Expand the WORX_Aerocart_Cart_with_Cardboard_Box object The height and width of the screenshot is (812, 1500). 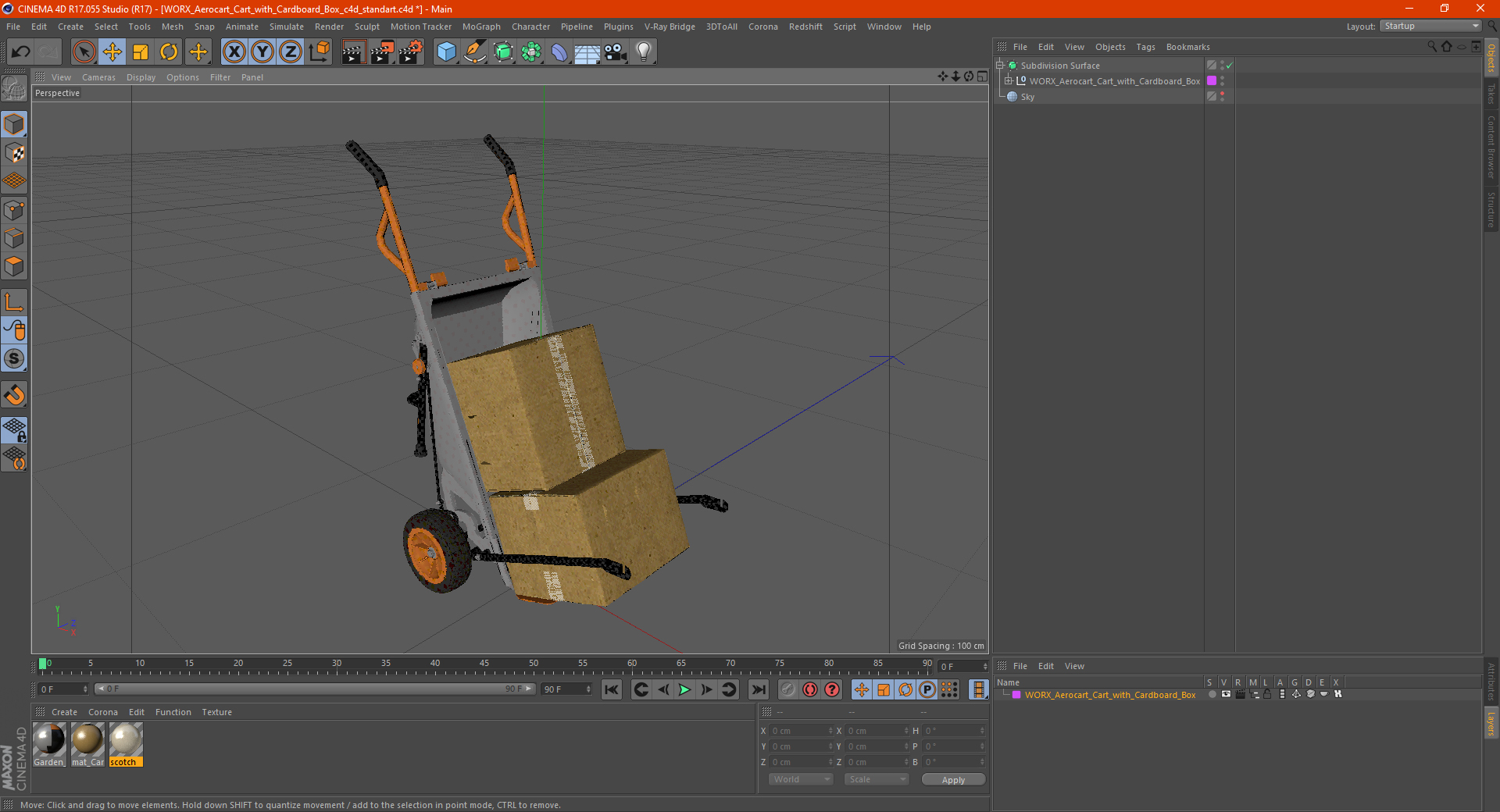1009,81
